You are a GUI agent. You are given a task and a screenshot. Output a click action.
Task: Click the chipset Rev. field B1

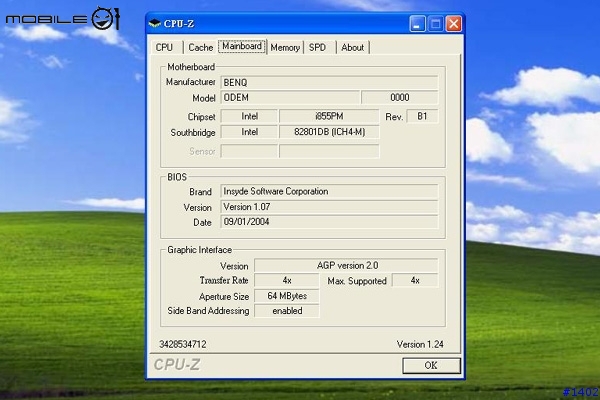pyautogui.click(x=422, y=116)
